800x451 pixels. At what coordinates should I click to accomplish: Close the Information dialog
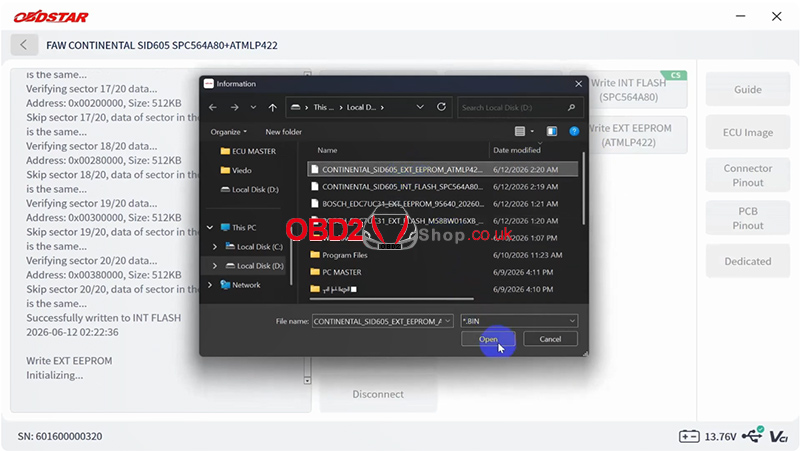578,84
